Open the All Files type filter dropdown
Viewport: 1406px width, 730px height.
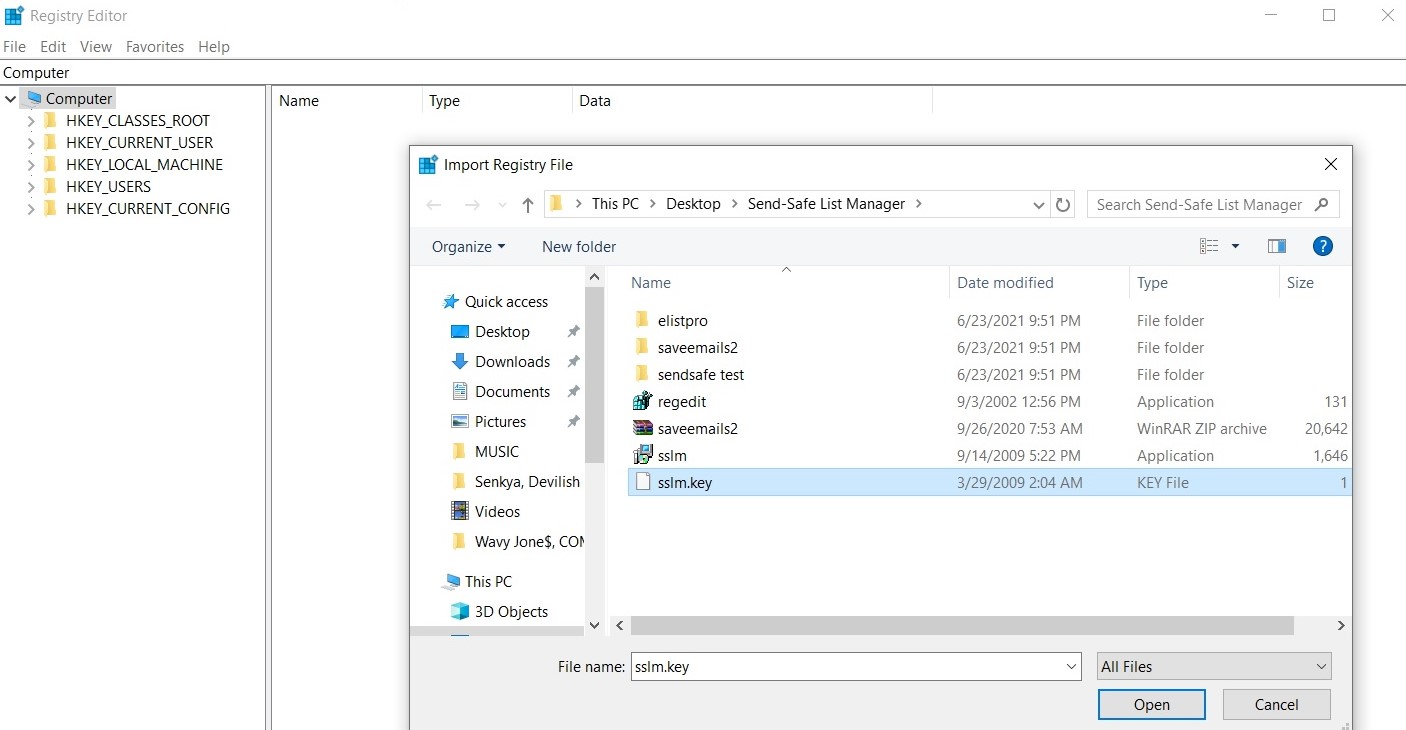pos(1213,666)
